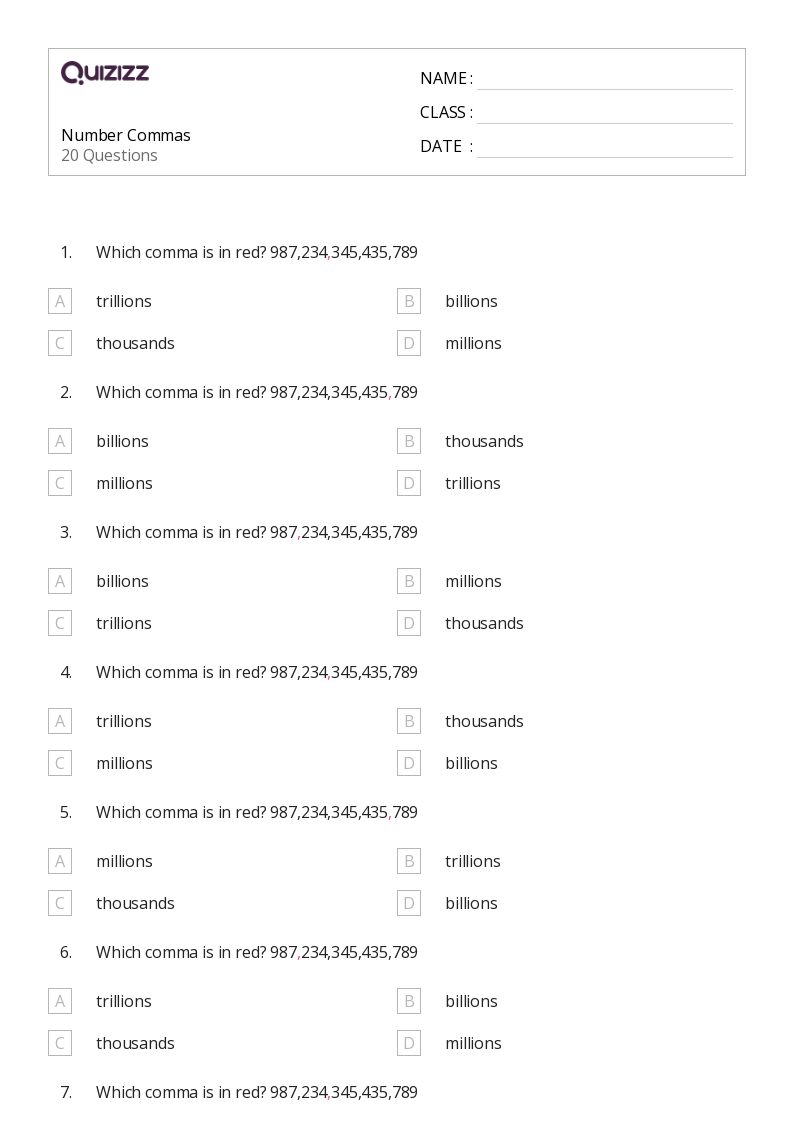
Task: Tick box D 'trillions' for question 2
Action: [409, 483]
